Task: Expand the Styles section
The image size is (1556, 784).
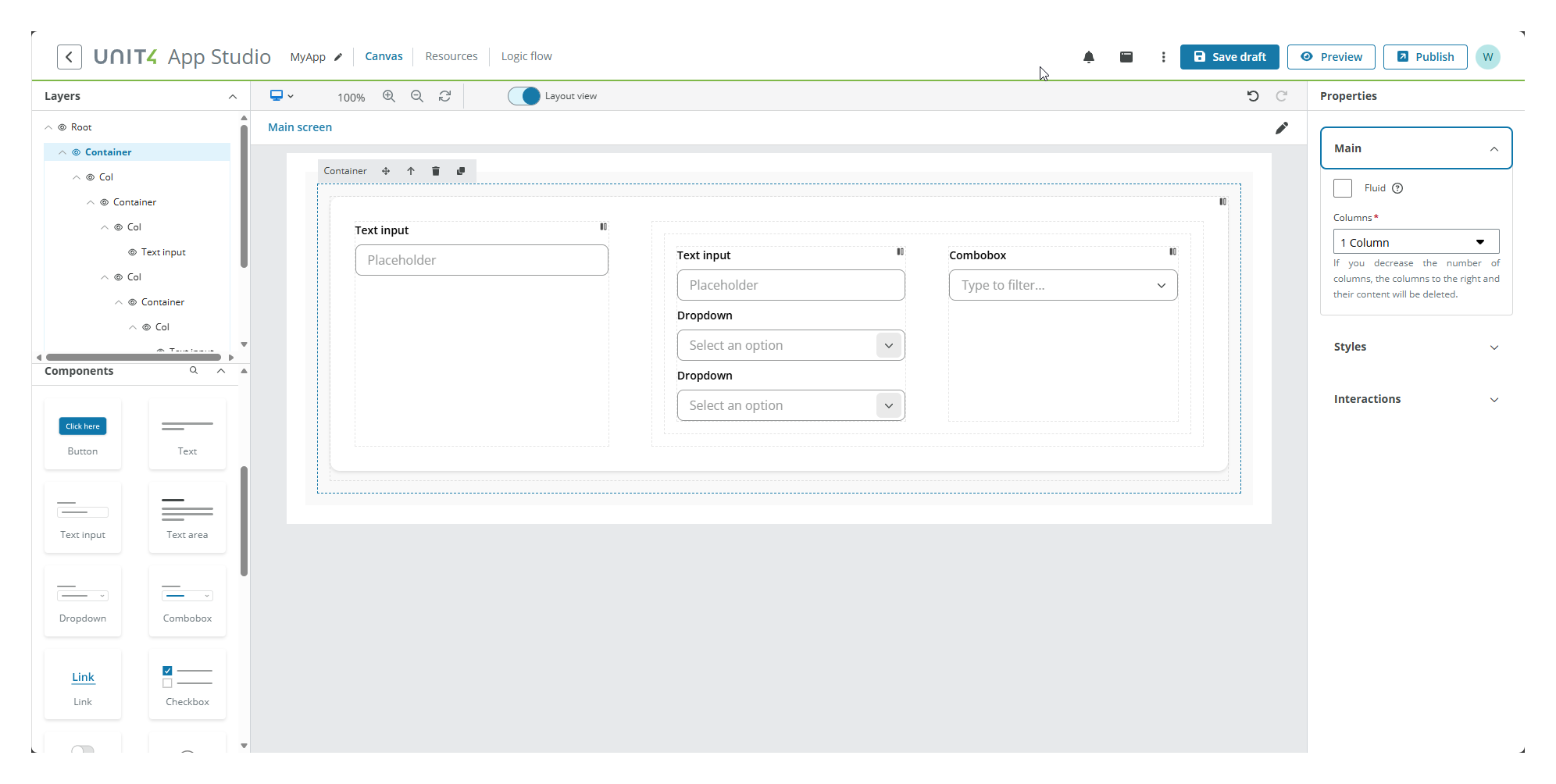Action: click(x=1416, y=347)
